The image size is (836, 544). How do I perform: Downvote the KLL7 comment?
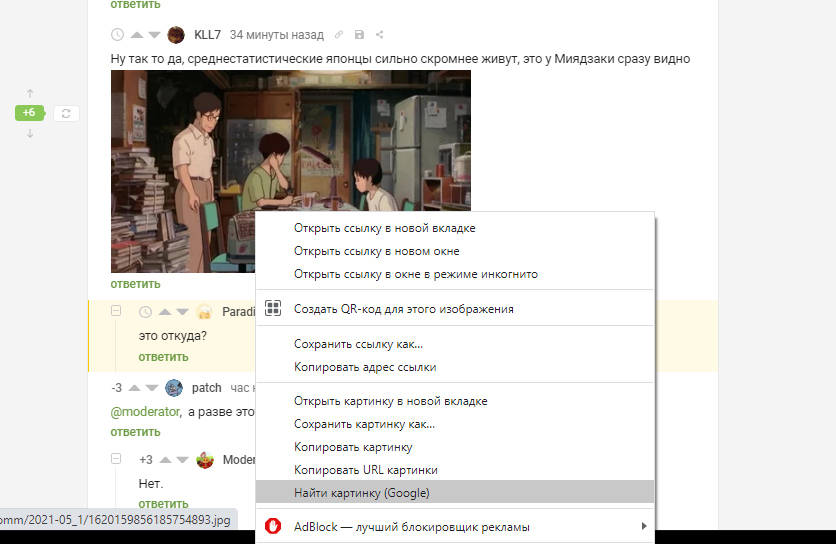155,35
